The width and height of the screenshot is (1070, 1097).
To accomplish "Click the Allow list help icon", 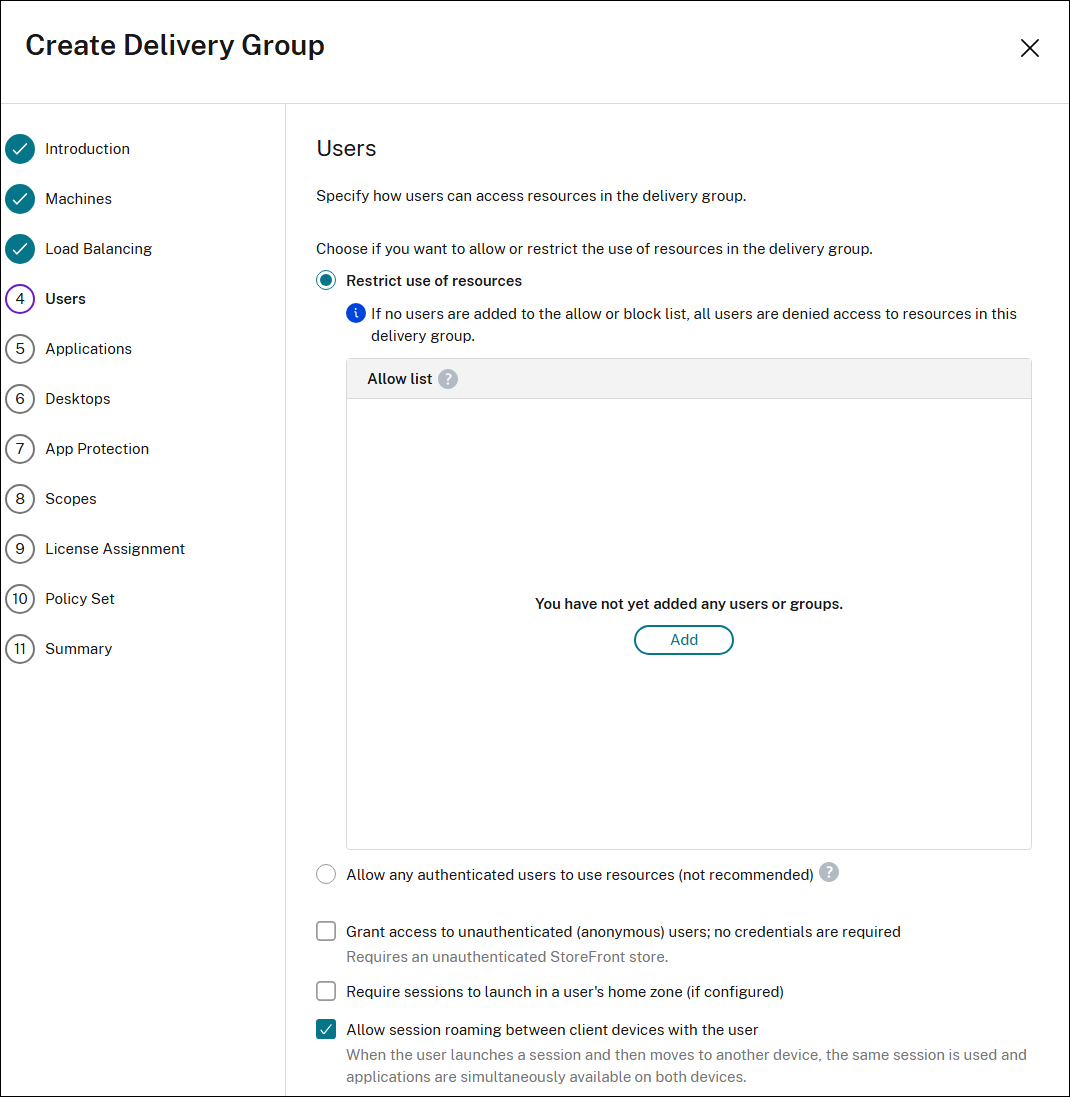I will pos(448,379).
